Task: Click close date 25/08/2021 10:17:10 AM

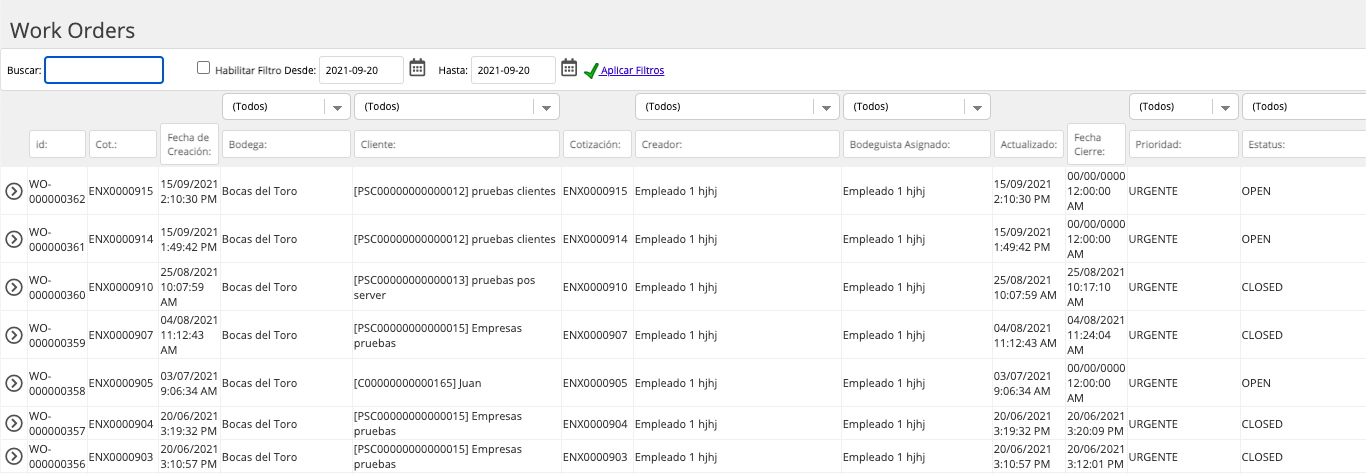Action: tap(1096, 287)
